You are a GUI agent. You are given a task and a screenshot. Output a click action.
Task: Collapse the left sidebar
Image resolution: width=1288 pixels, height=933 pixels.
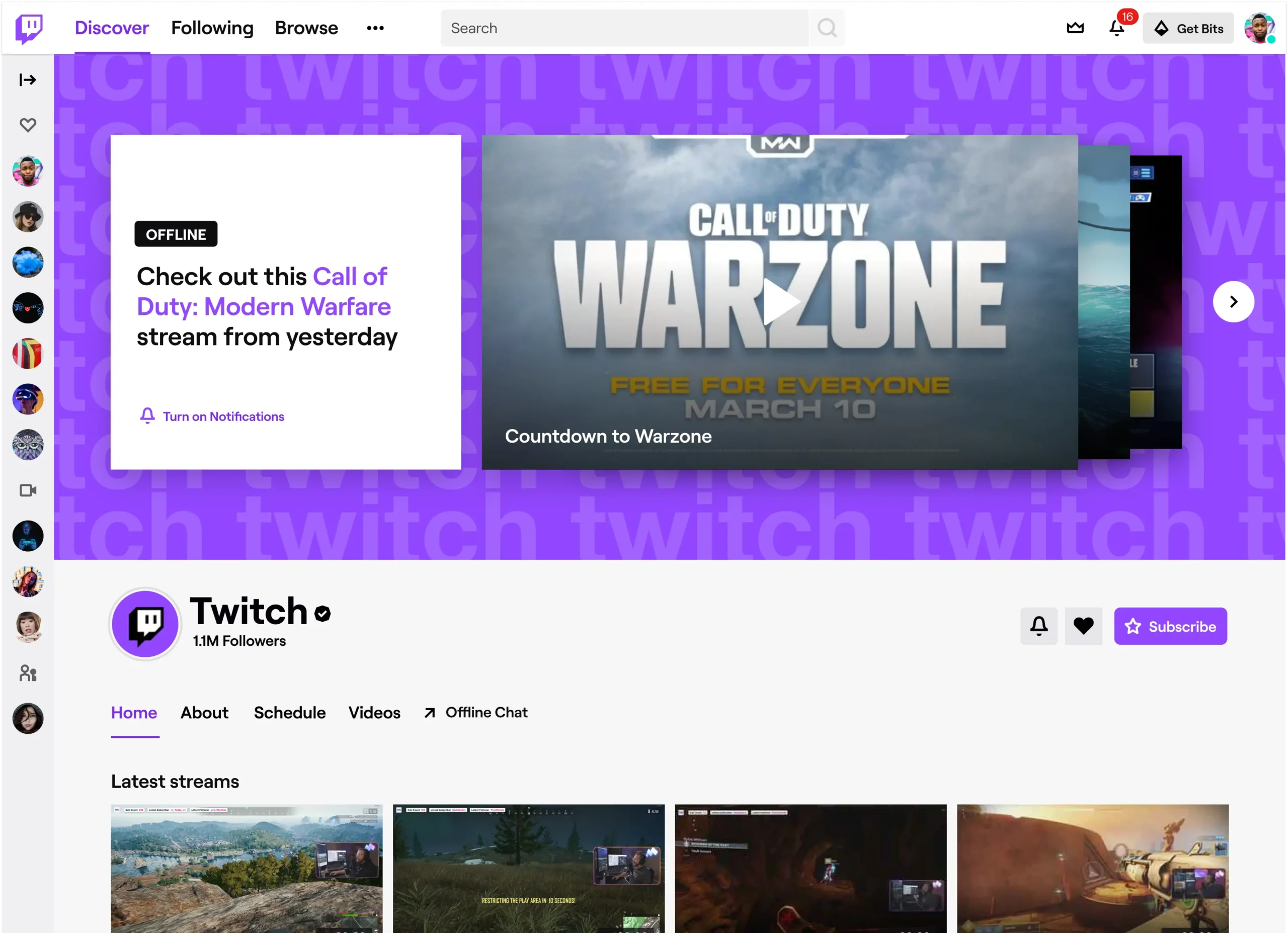tap(27, 79)
